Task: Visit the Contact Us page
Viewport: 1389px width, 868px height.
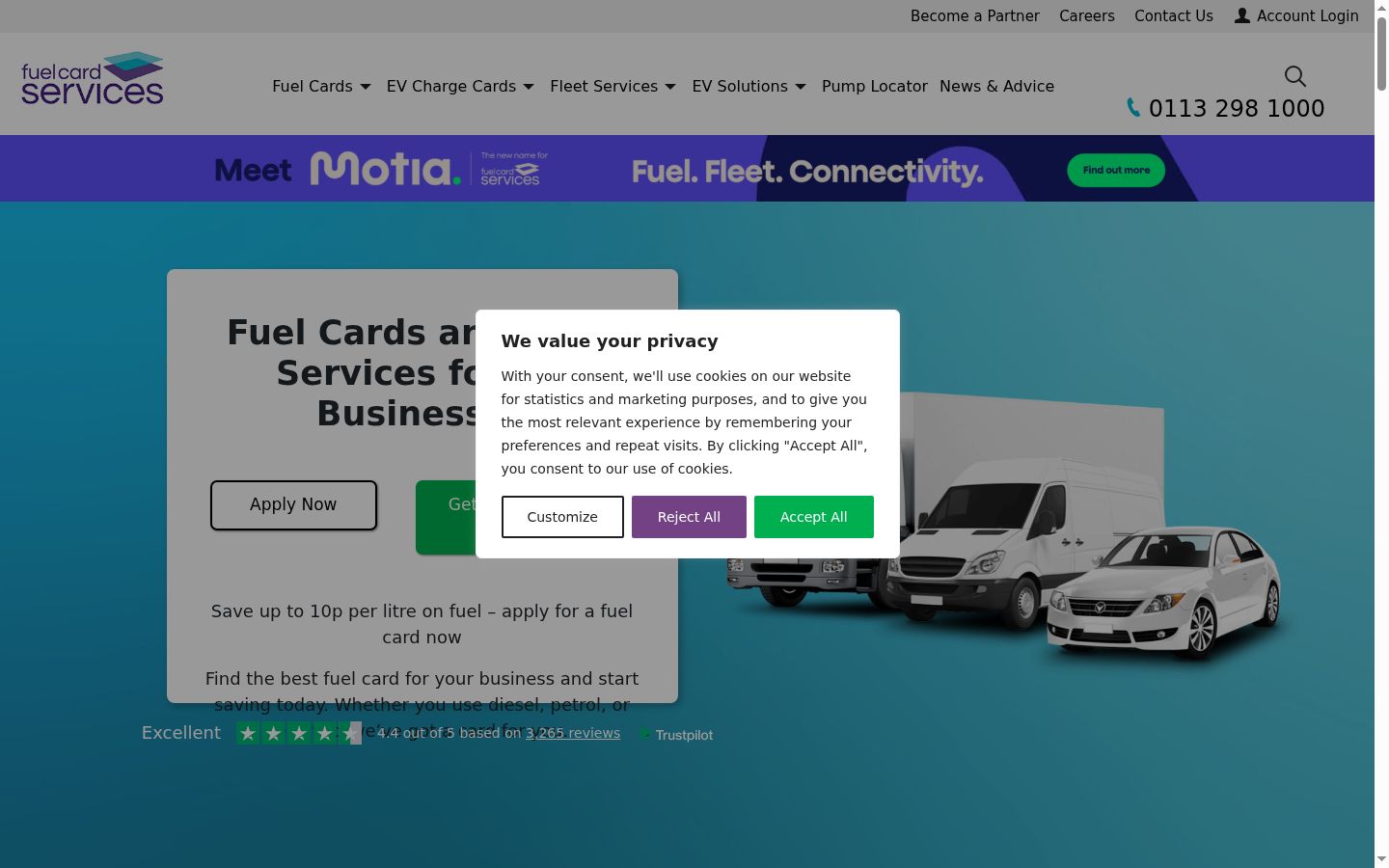Action: tap(1174, 15)
